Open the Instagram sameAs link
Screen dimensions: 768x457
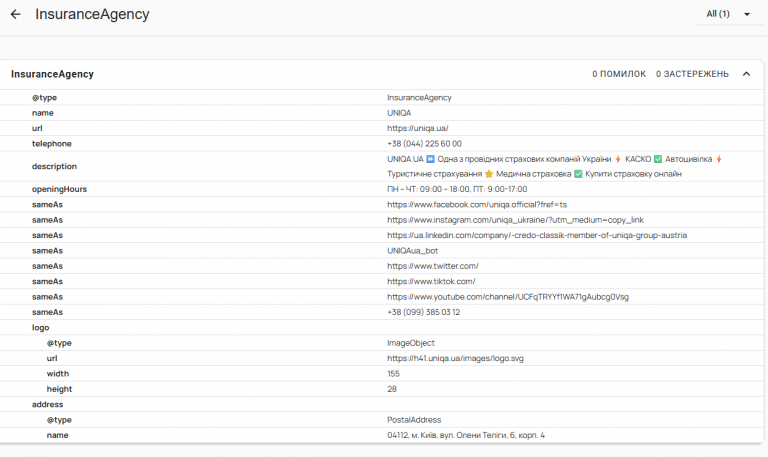pos(515,220)
